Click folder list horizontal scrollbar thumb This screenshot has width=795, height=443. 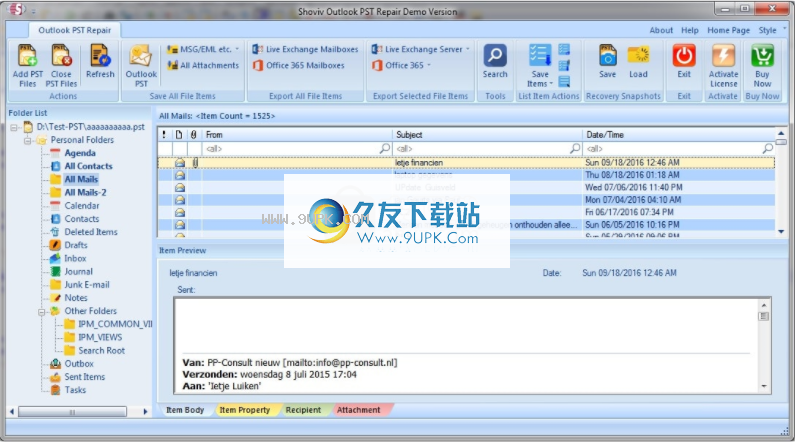pos(72,412)
